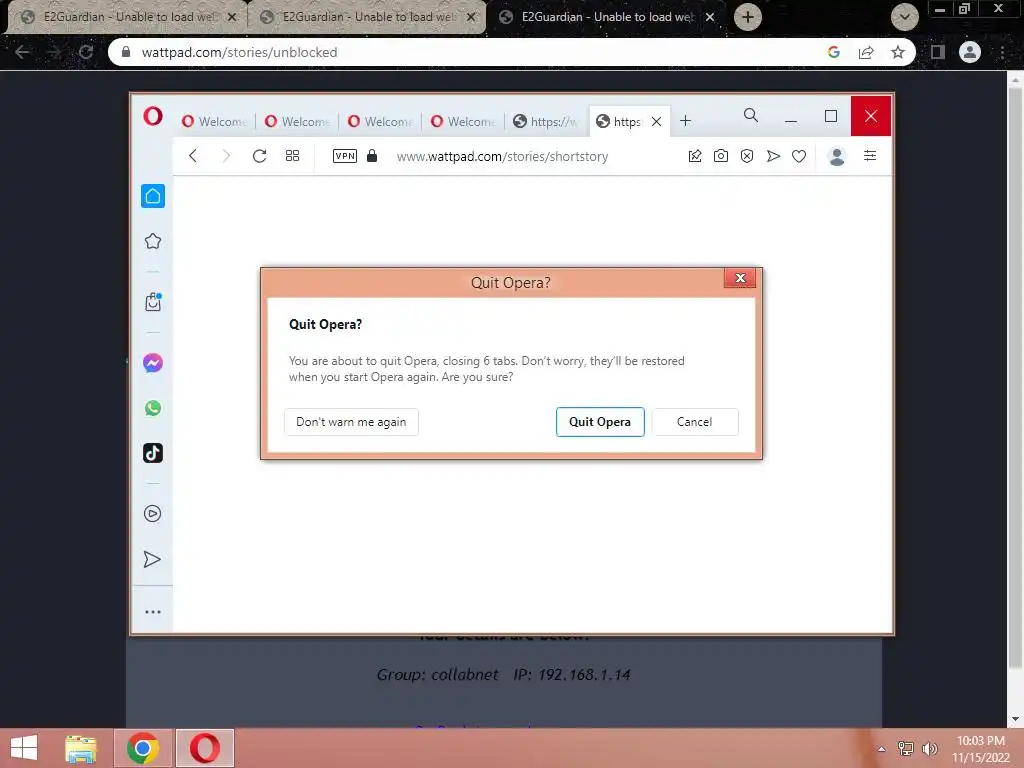This screenshot has height=768, width=1024.
Task: Open WhatsApp in Opera sidebar
Action: click(x=153, y=408)
